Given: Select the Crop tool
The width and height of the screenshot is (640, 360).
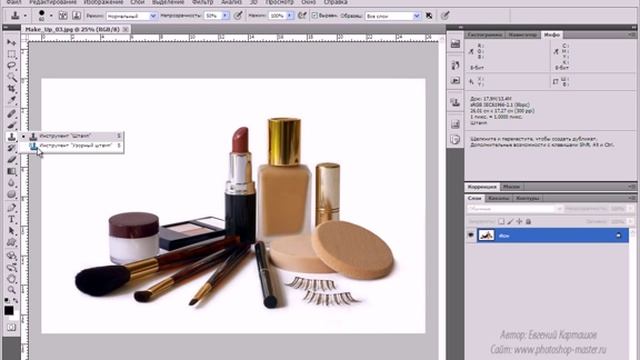Looking at the screenshot, I should (x=11, y=89).
